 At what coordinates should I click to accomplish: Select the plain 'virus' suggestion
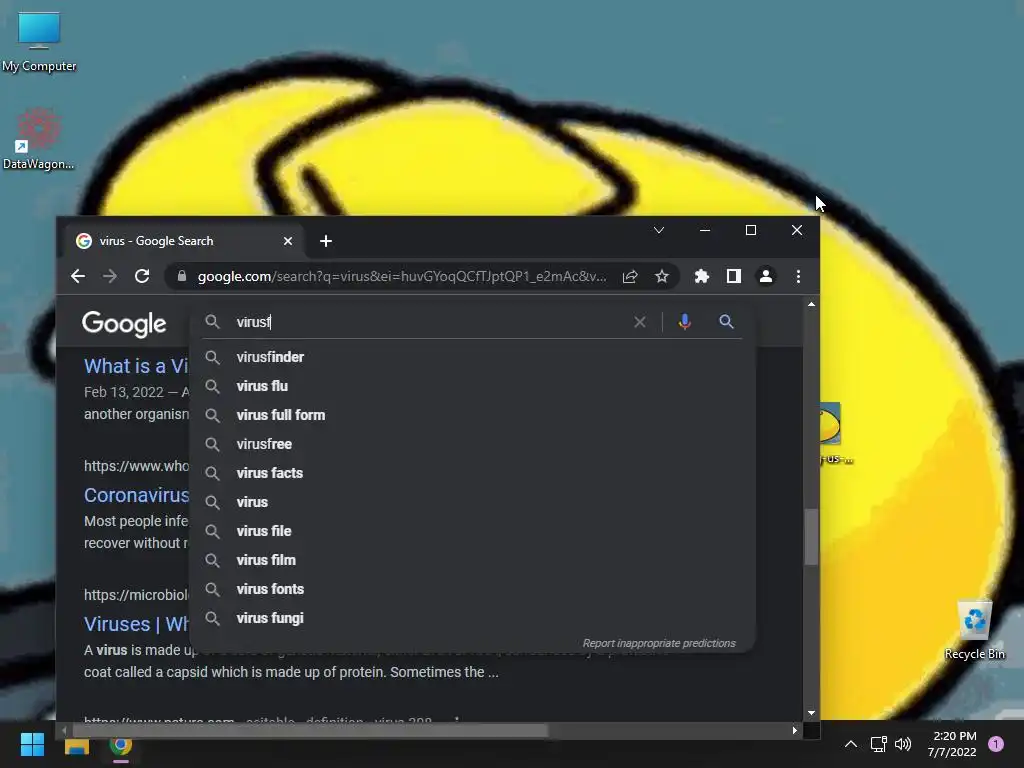pyautogui.click(x=473, y=502)
